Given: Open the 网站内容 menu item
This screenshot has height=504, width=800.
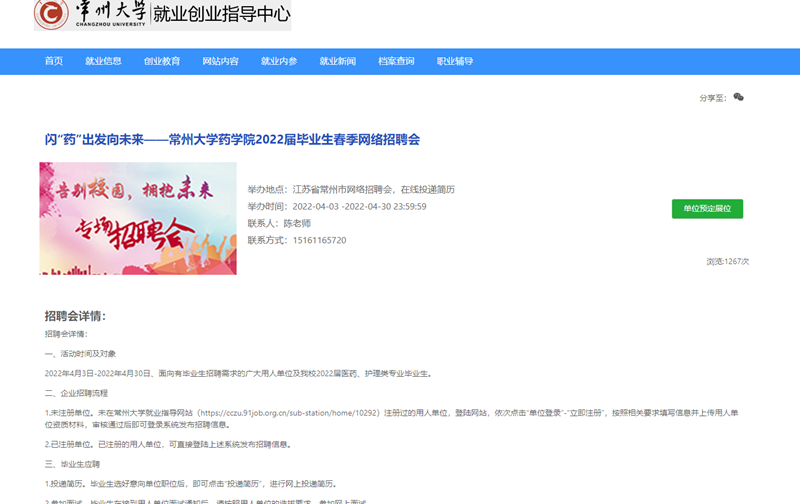Looking at the screenshot, I should [220, 61].
